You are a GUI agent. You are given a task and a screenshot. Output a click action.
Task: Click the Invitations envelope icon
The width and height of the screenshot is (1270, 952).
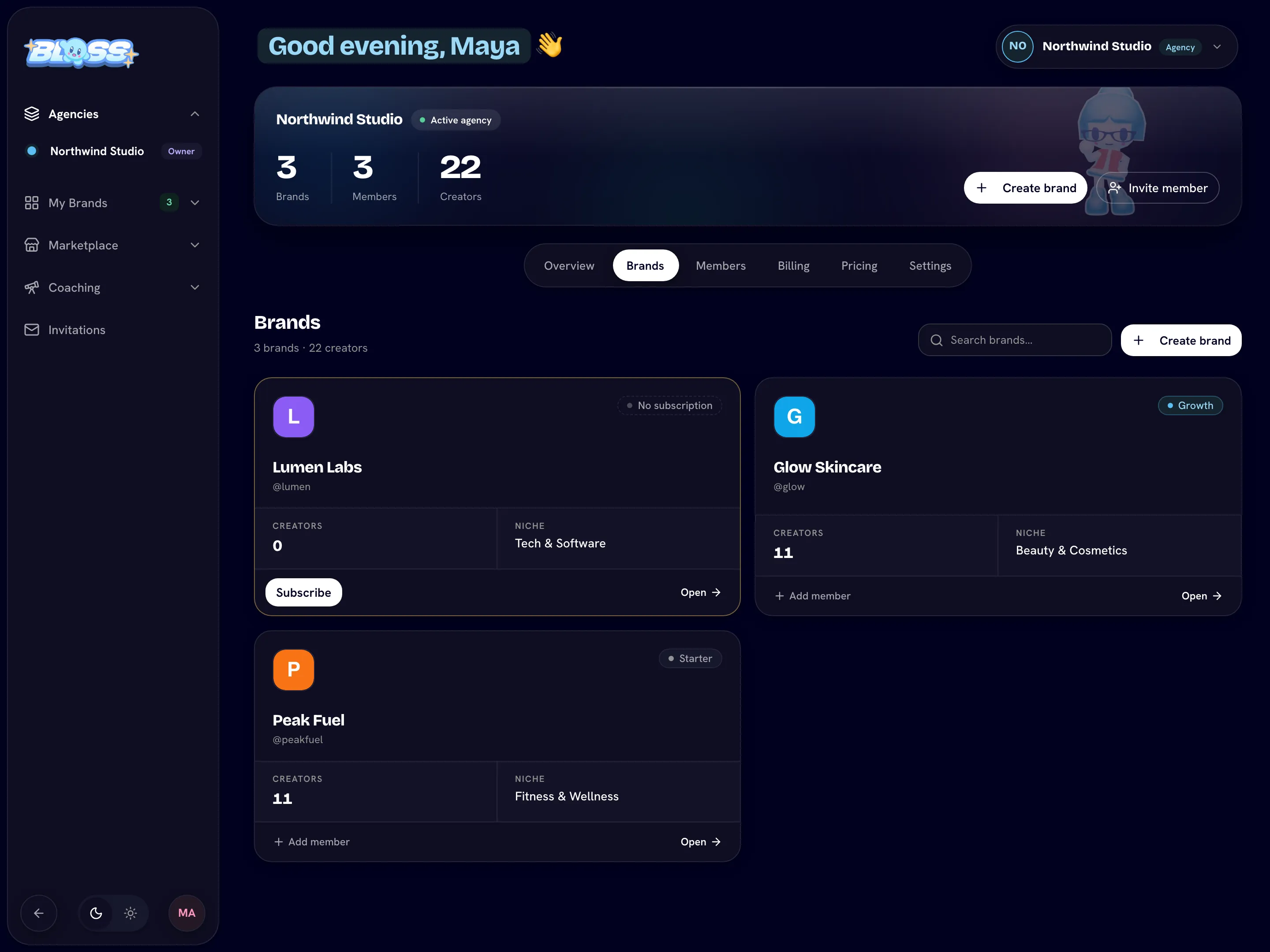pos(32,329)
